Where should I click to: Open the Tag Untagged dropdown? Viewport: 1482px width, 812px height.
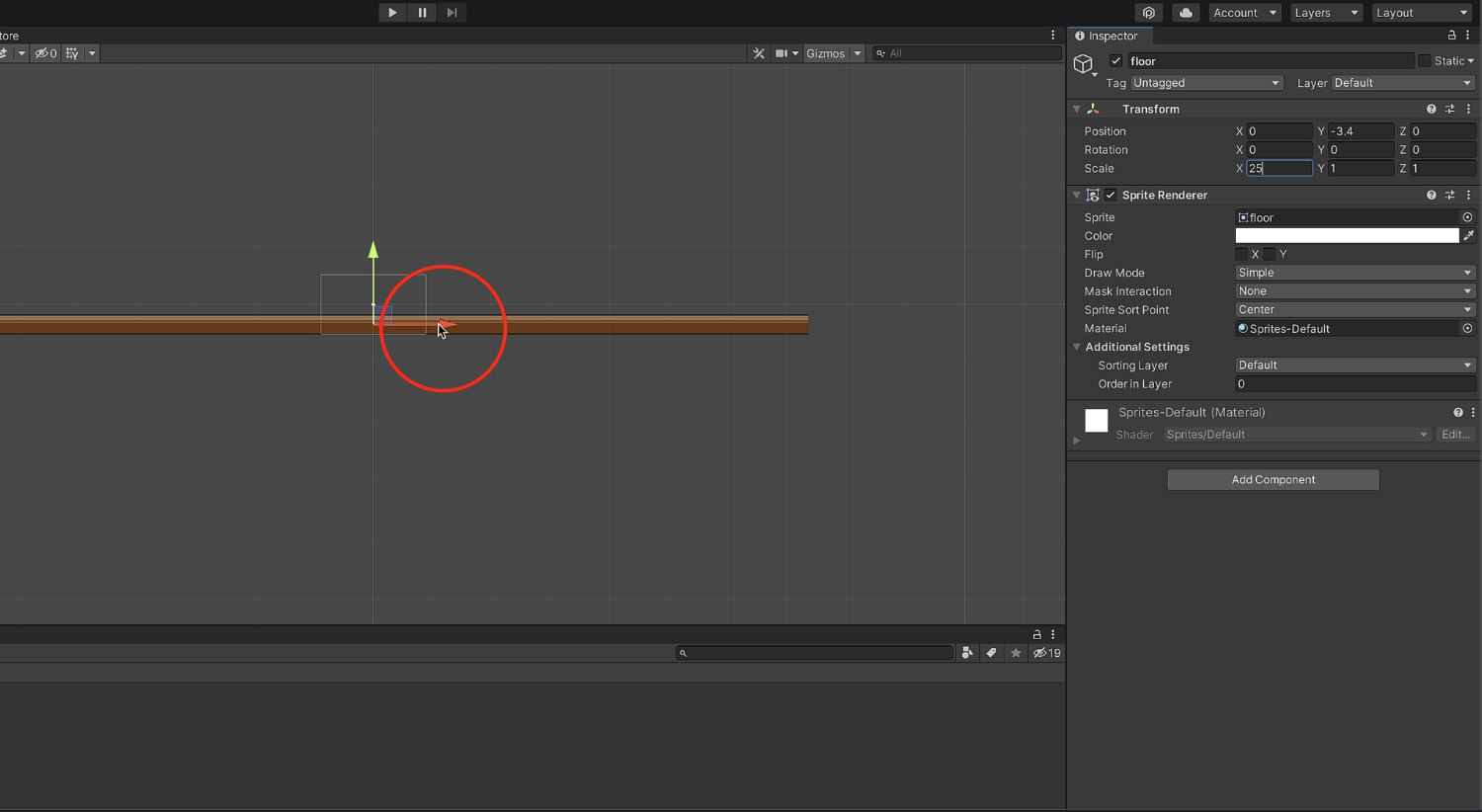pos(1206,83)
